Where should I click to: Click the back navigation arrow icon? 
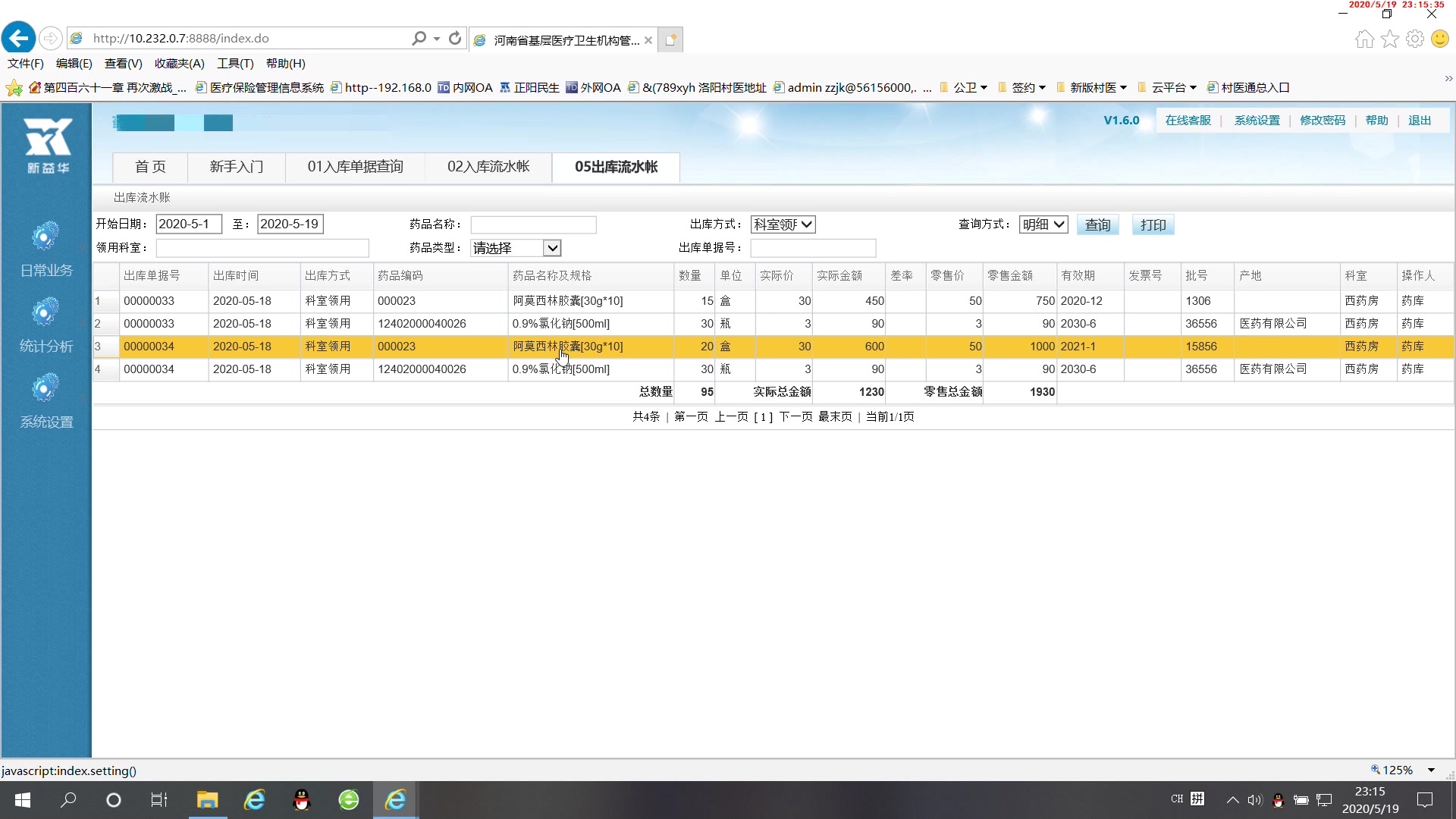(x=18, y=37)
